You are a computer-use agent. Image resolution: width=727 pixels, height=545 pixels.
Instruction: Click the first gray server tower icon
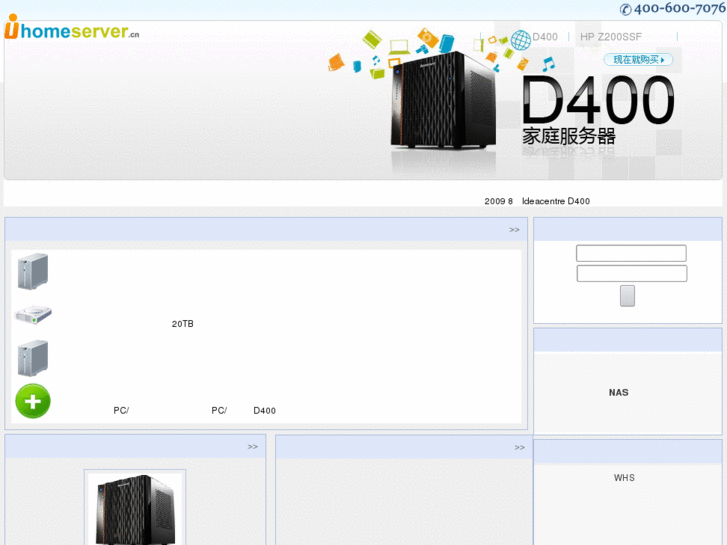[x=32, y=271]
